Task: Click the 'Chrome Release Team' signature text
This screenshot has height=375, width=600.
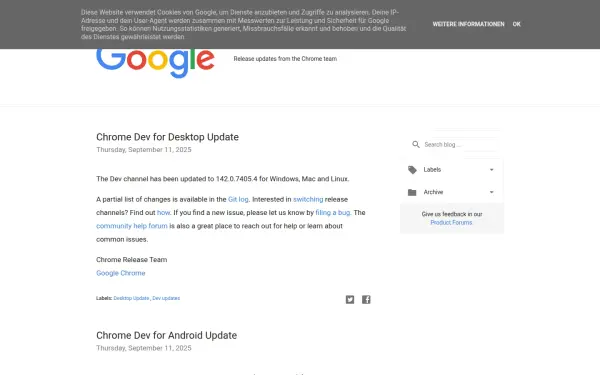Action: 132,259
